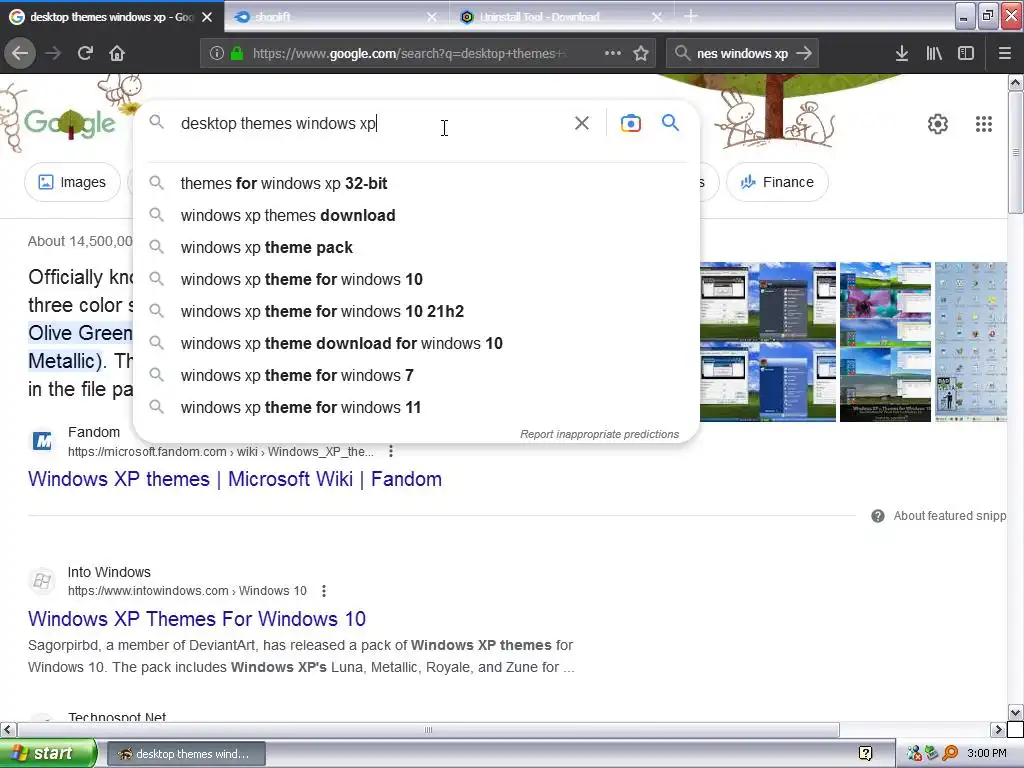
Task: Click the vertical scrollbar up arrow
Action: 1016,82
